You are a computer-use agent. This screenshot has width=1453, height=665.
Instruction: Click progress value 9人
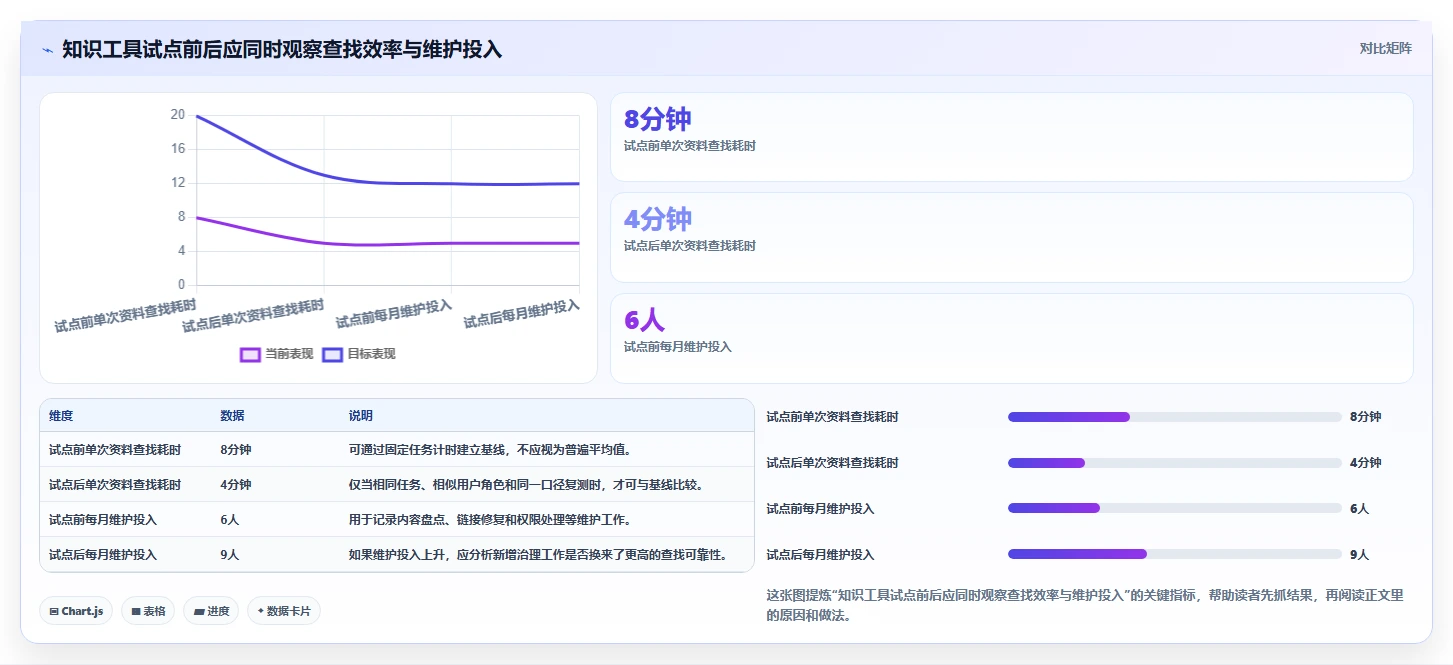point(1360,555)
